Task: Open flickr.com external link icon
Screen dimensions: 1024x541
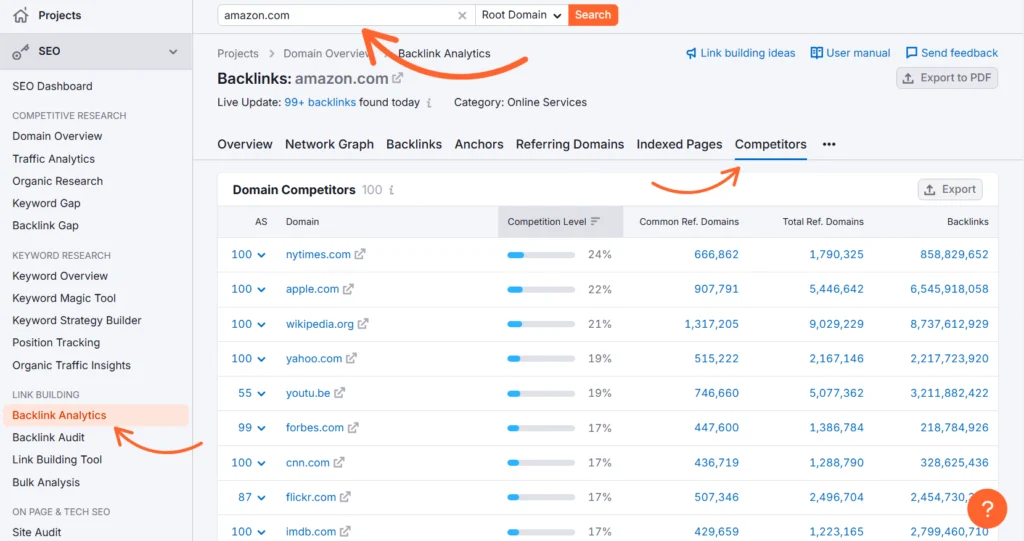Action: [345, 497]
